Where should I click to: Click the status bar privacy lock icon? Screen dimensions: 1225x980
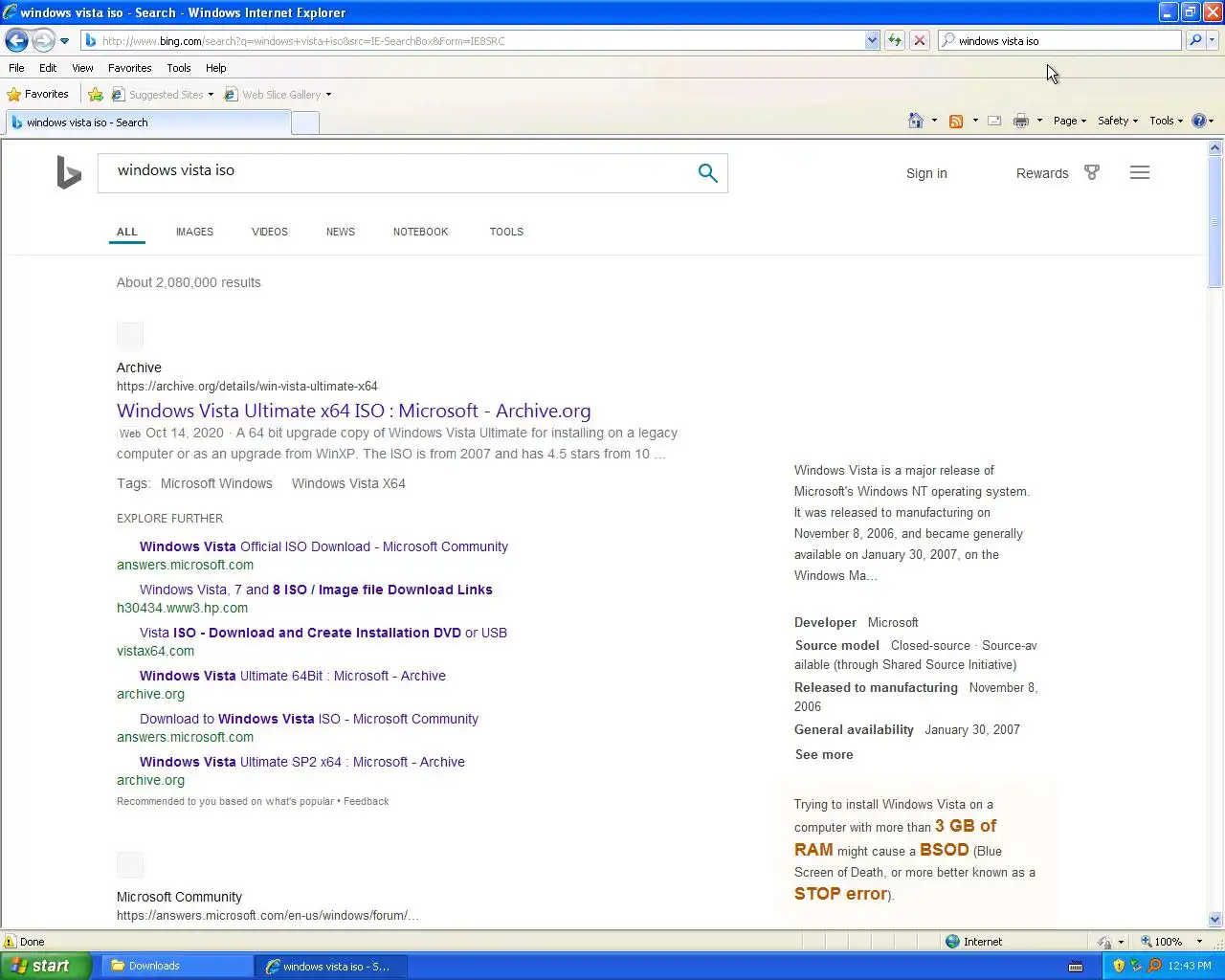[1104, 942]
